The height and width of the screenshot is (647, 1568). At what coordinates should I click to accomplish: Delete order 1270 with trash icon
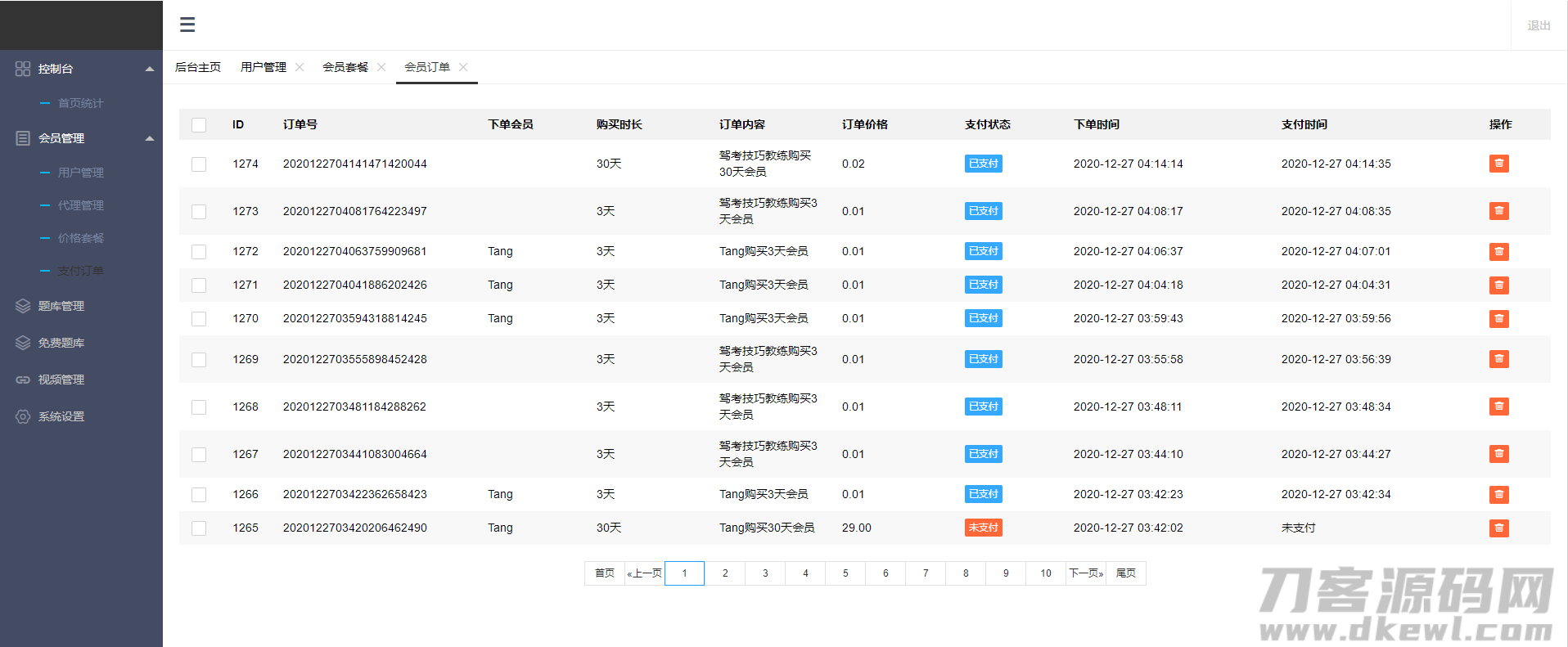(x=1499, y=319)
